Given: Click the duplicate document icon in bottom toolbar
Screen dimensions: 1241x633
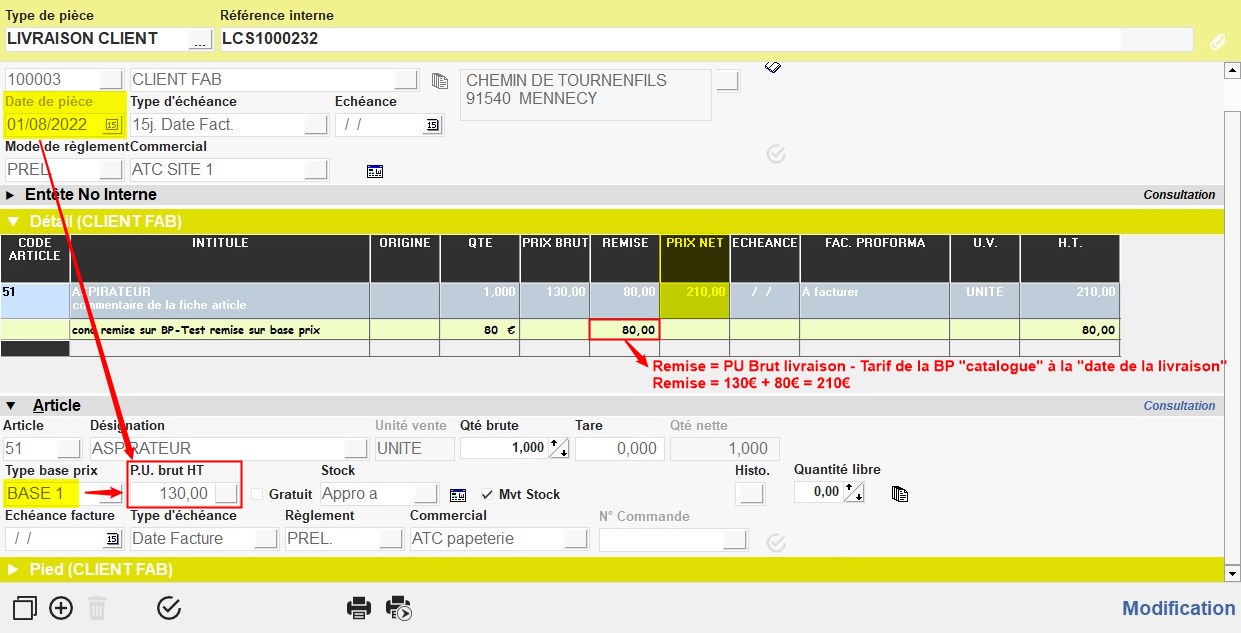Looking at the screenshot, I should tap(25, 607).
